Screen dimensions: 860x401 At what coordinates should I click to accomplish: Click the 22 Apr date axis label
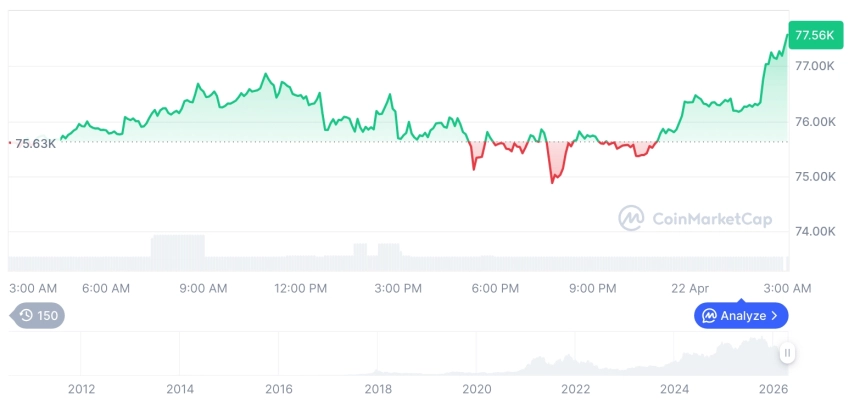[689, 288]
